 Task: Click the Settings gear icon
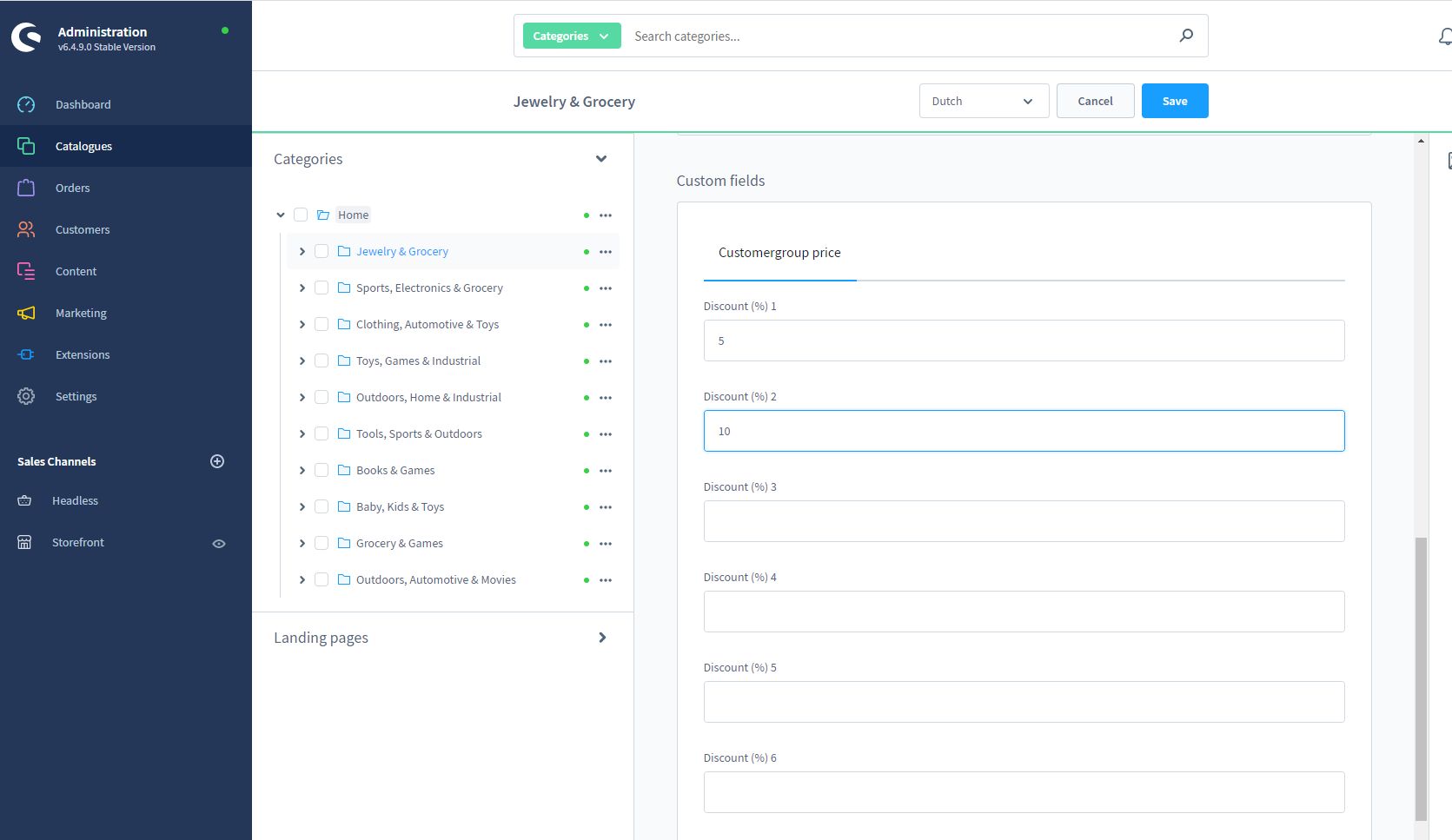[26, 396]
